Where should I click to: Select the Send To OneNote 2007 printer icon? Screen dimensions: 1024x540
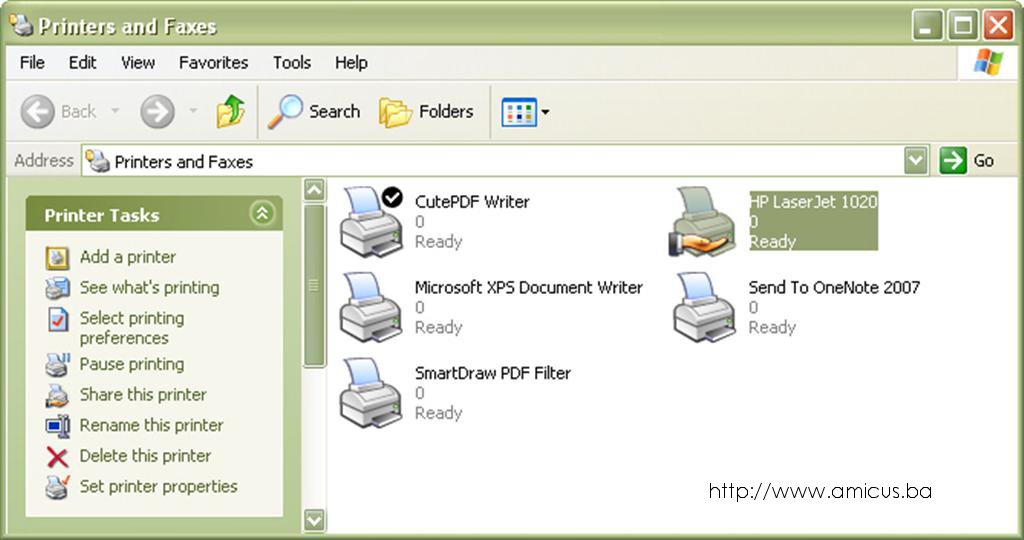pos(705,308)
